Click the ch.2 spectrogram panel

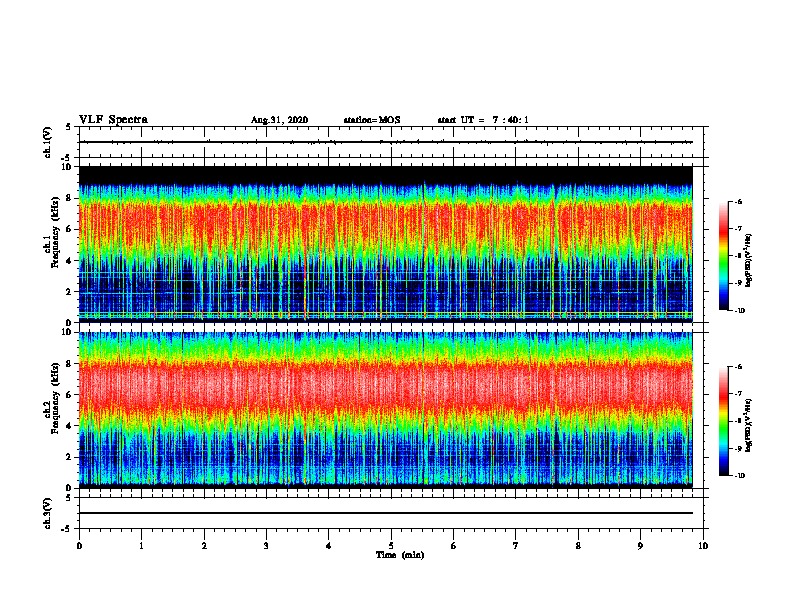click(x=386, y=410)
